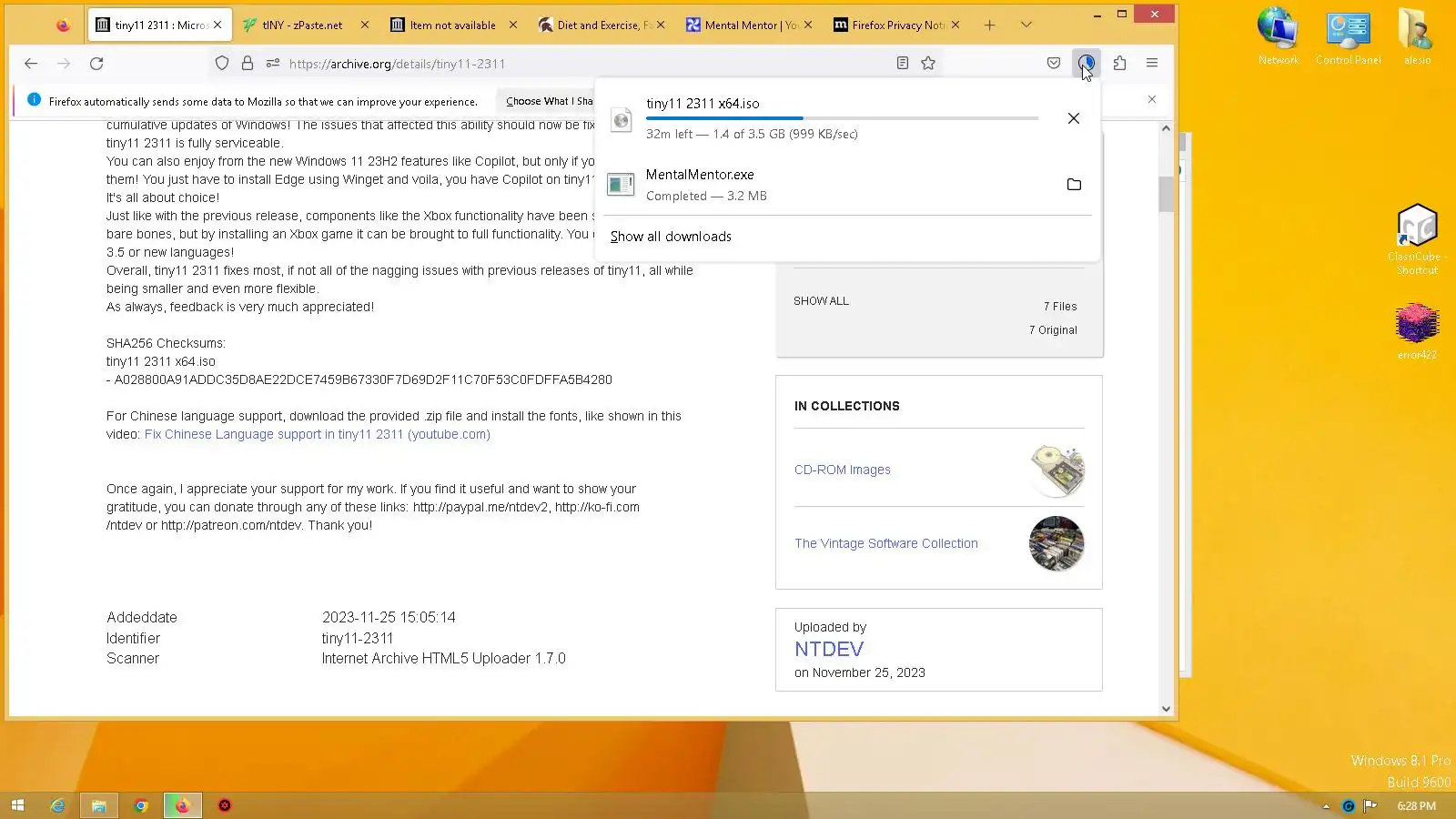This screenshot has width=1456, height=819.
Task: Click the page scrollbar down arrow
Action: (1166, 709)
